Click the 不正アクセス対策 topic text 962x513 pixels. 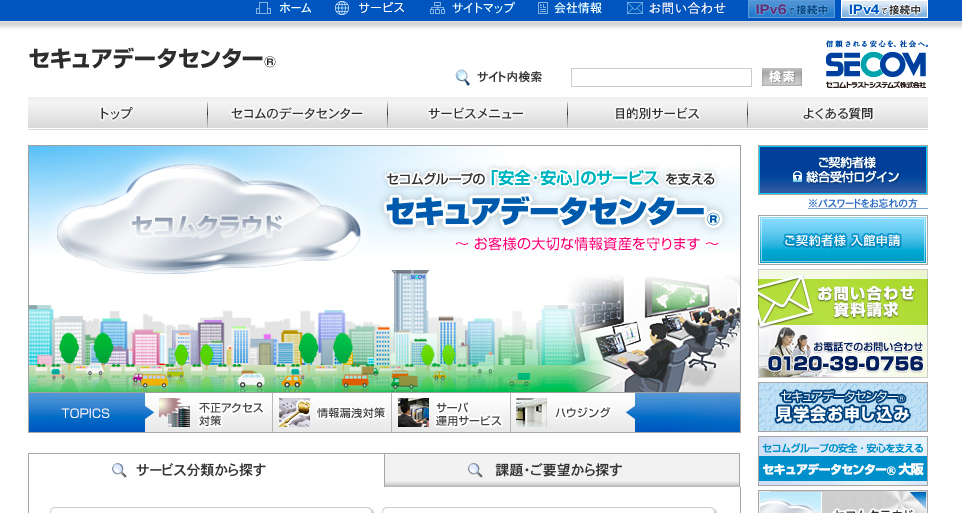[x=231, y=414]
